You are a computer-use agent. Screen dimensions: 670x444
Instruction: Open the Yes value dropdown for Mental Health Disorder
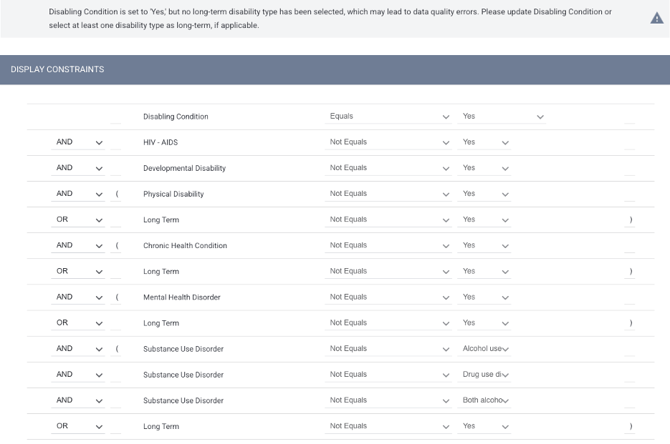[485, 297]
